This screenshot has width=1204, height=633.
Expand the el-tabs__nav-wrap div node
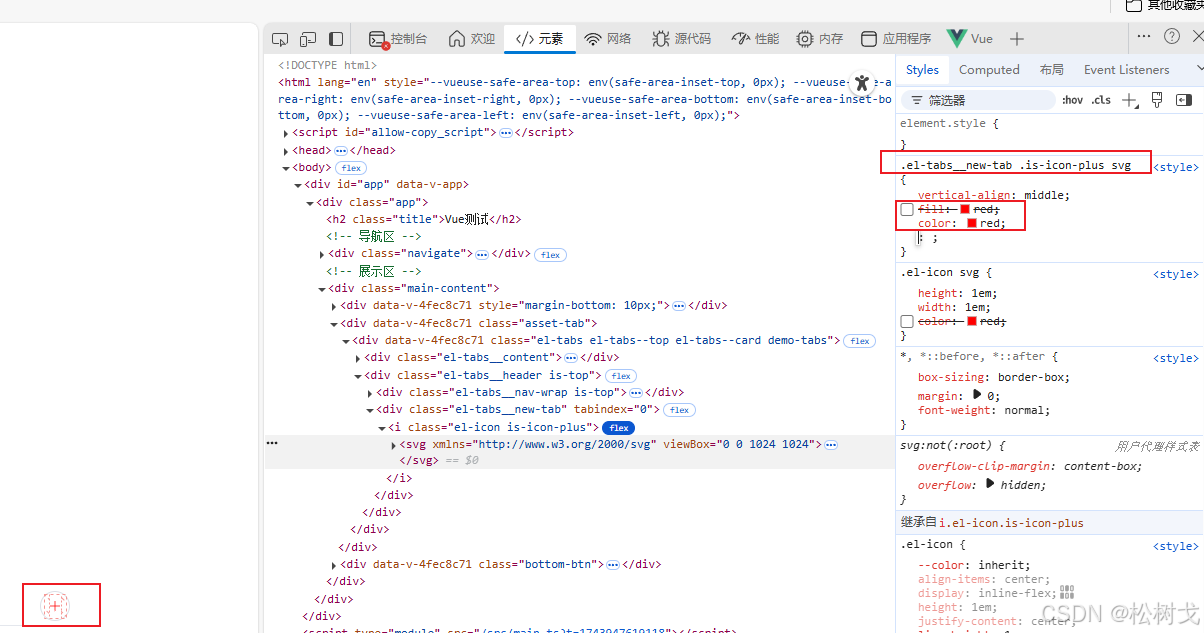[370, 392]
